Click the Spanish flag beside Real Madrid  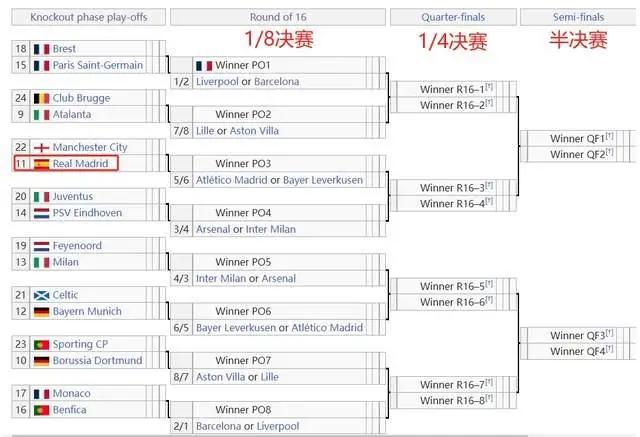point(41,164)
